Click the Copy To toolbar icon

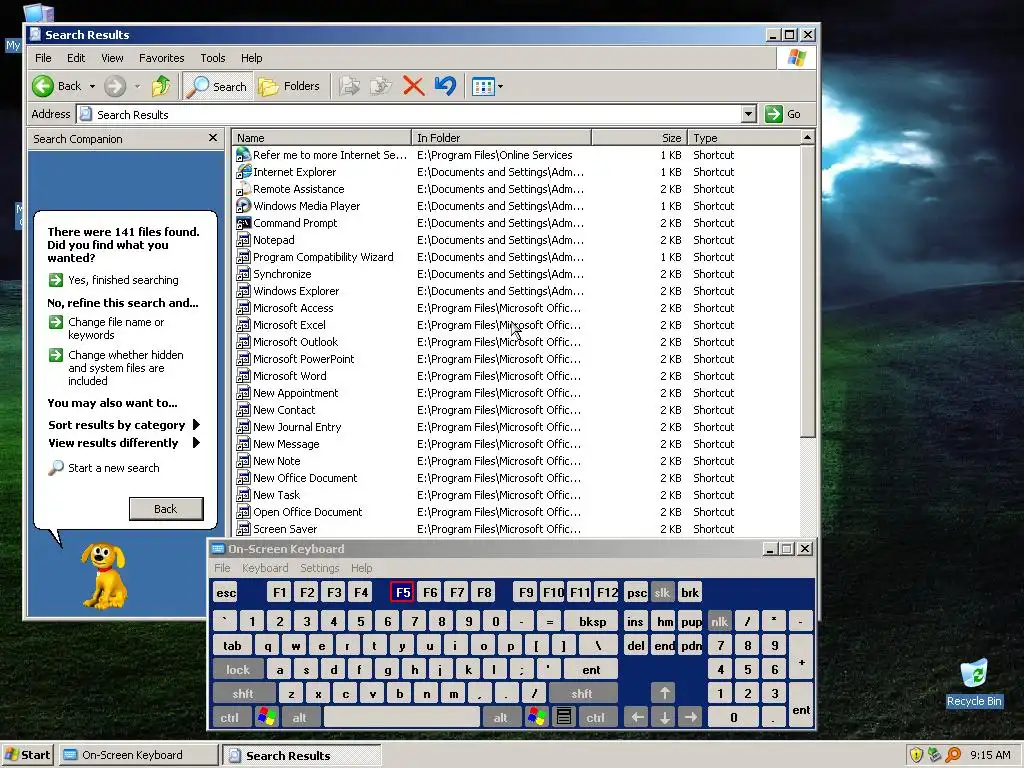coord(381,86)
